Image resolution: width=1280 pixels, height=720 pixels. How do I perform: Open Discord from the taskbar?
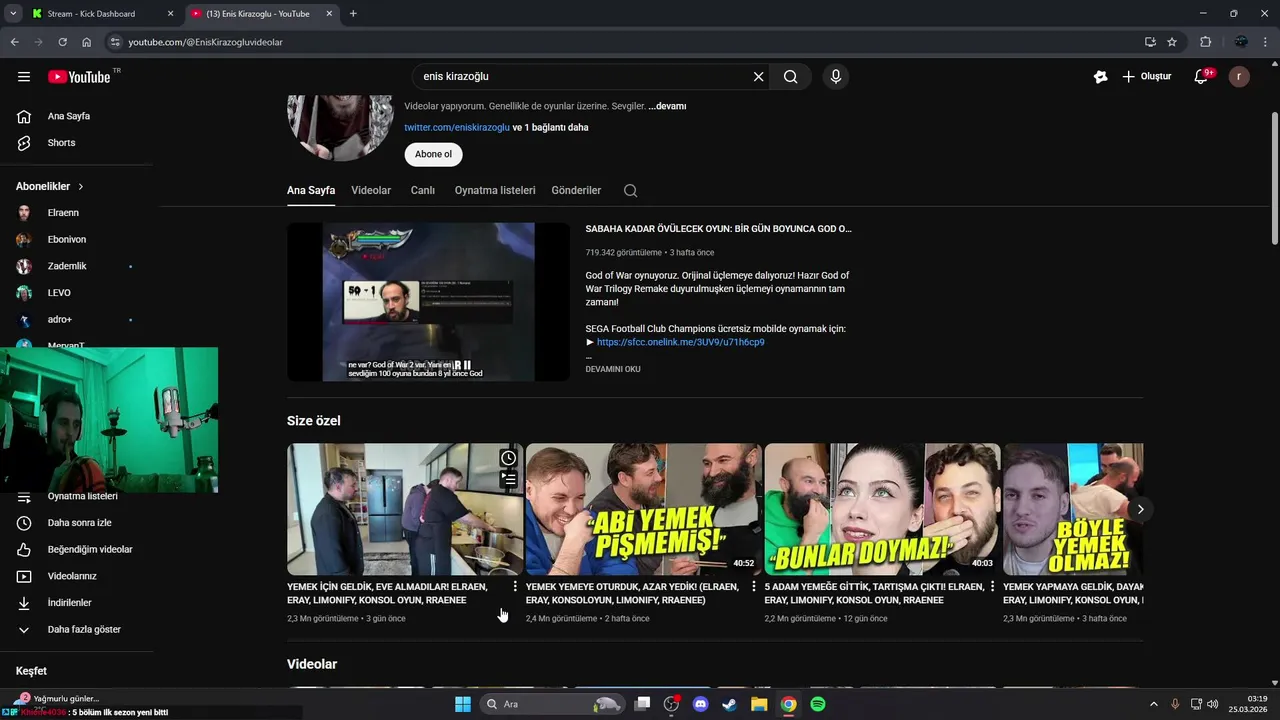coord(701,704)
